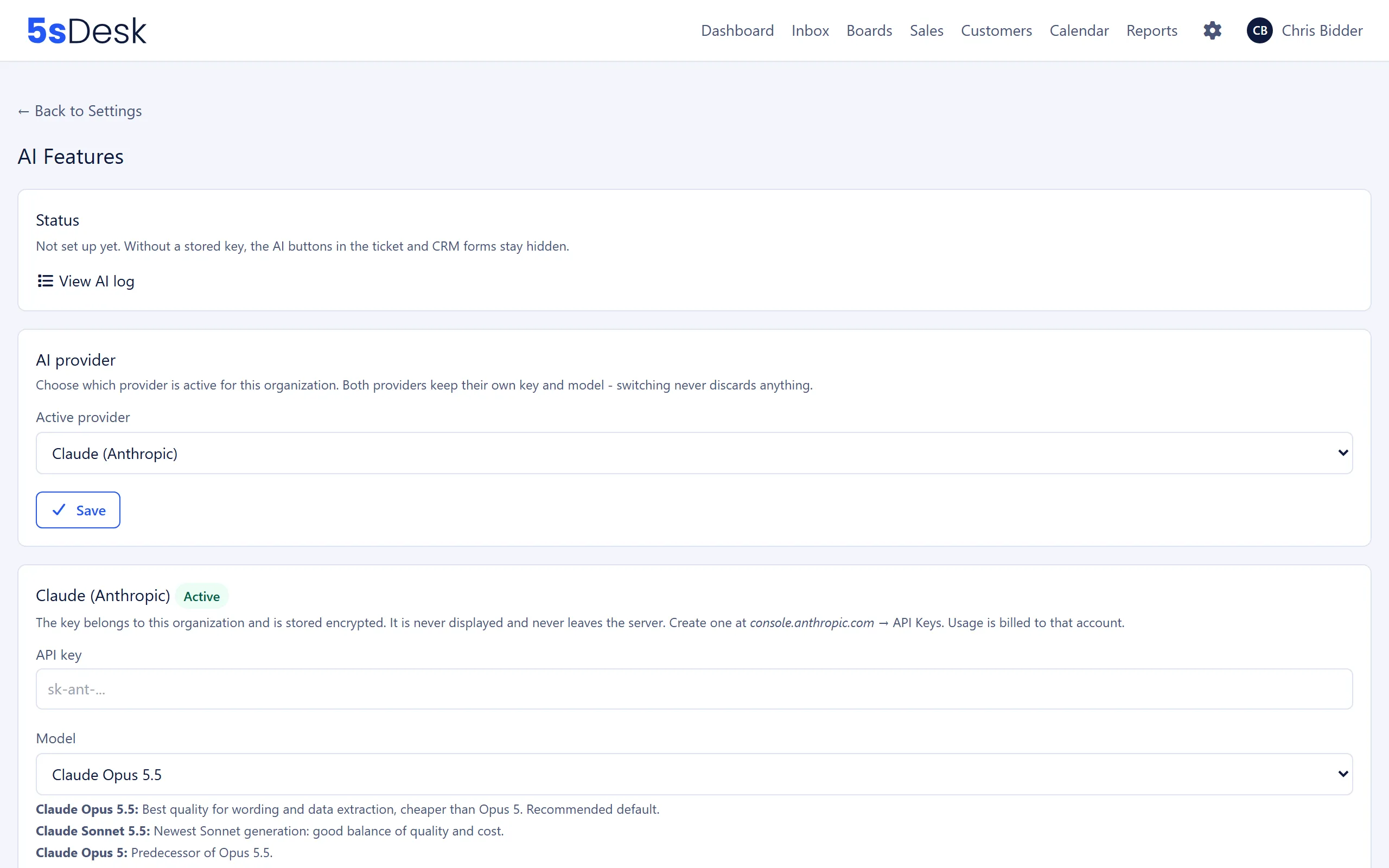
Task: Go to the Inbox
Action: click(x=810, y=30)
